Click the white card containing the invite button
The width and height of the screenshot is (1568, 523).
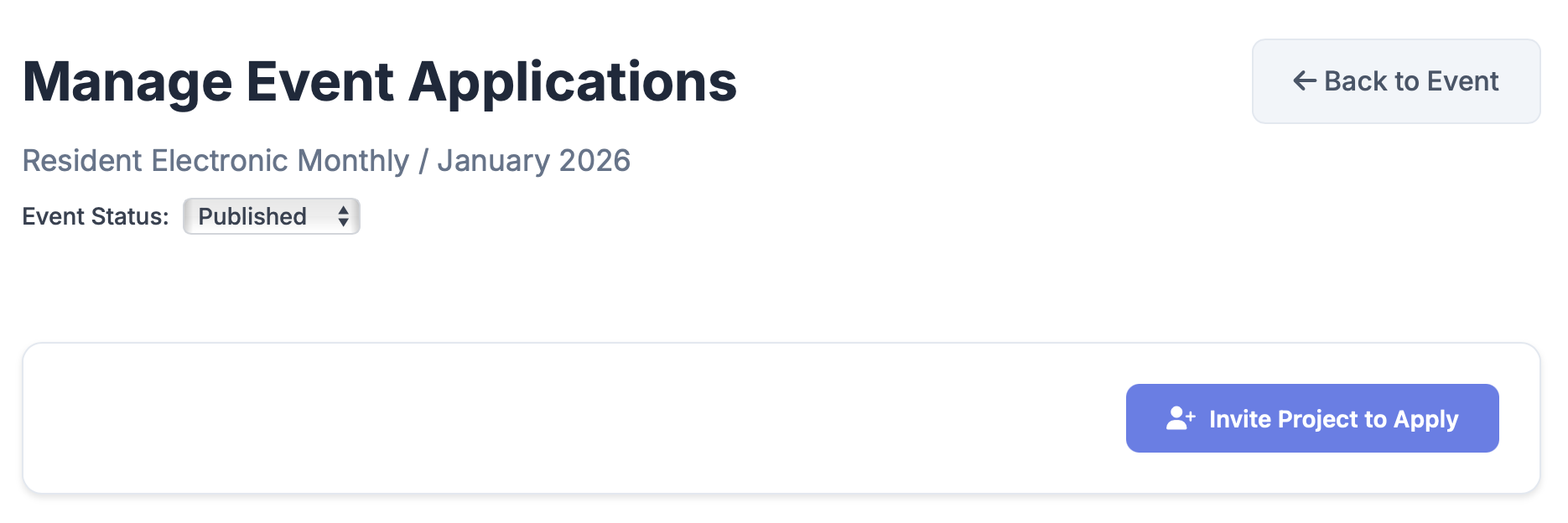pyautogui.click(x=784, y=417)
